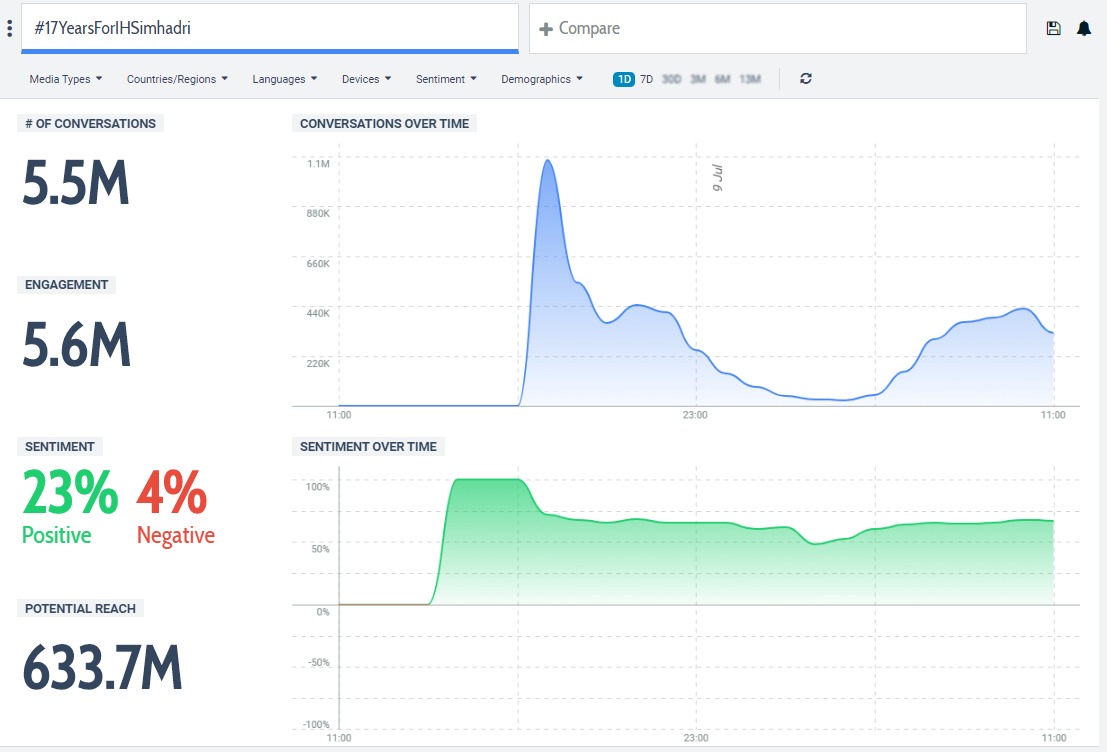Click the Compare input field
This screenshot has width=1107, height=752.
point(777,28)
